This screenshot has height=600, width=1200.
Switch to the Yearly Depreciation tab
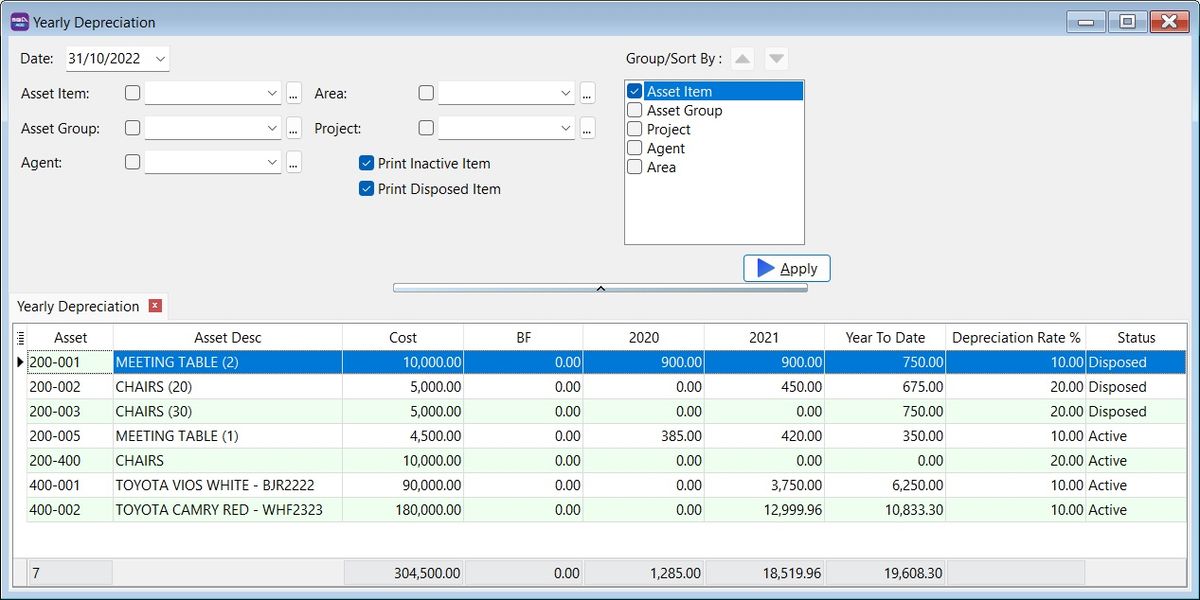(78, 307)
